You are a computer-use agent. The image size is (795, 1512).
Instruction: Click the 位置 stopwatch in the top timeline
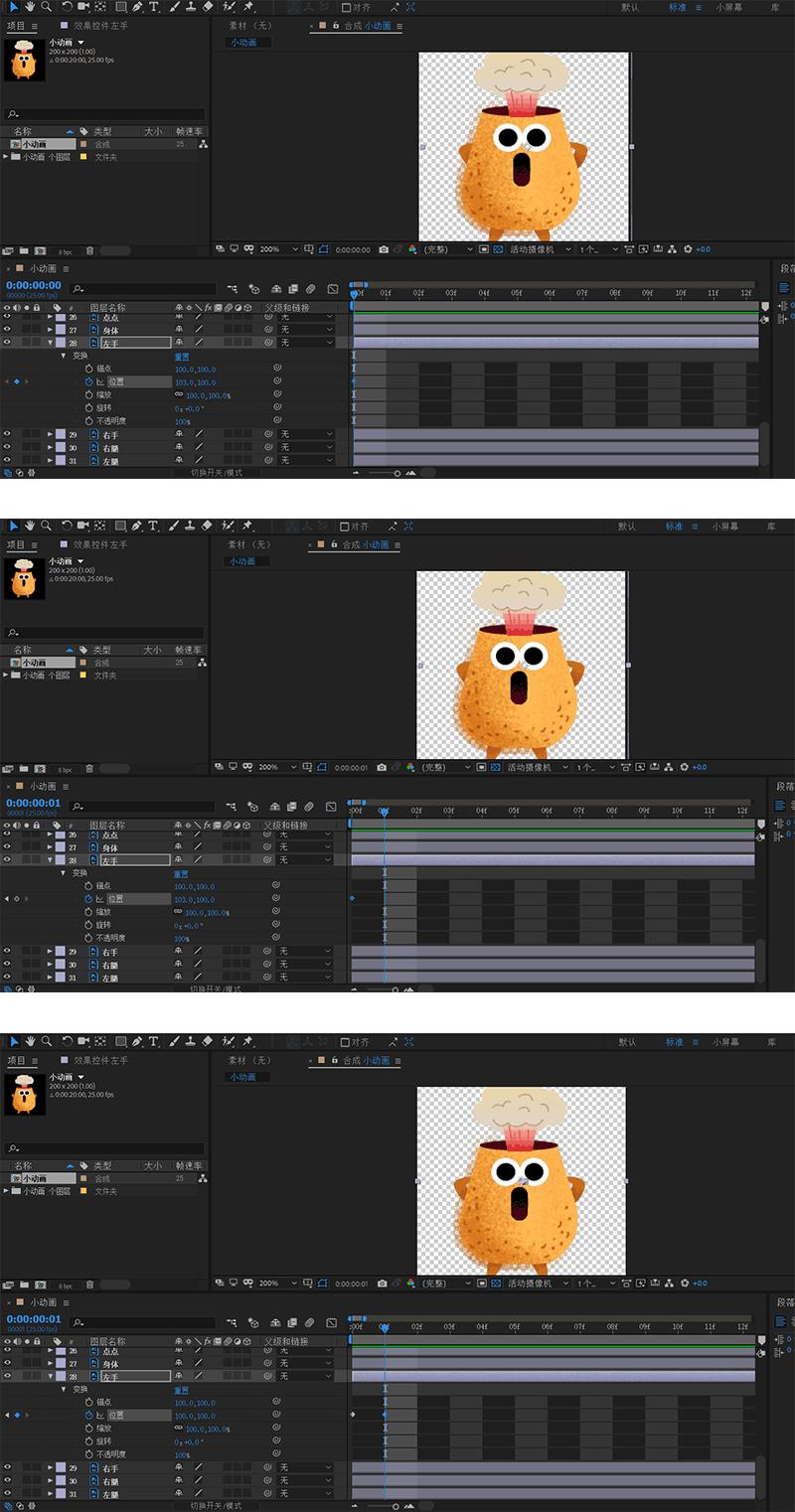pyautogui.click(x=87, y=381)
